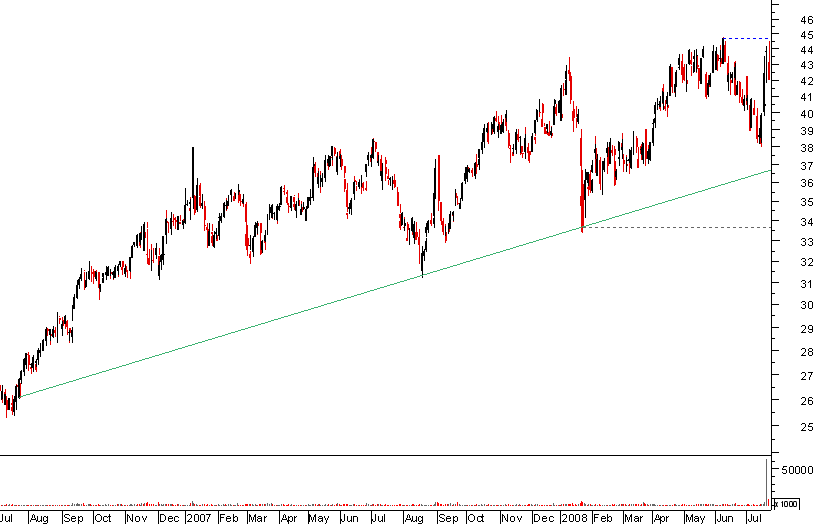Viewport: 817px width, 524px height.
Task: Click the 2007 year label on time axis
Action: pos(199,518)
